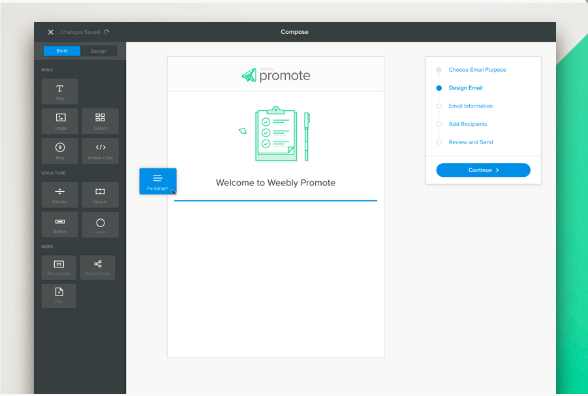Click the Changes Saved sync icon
The image size is (588, 396).
tap(107, 32)
